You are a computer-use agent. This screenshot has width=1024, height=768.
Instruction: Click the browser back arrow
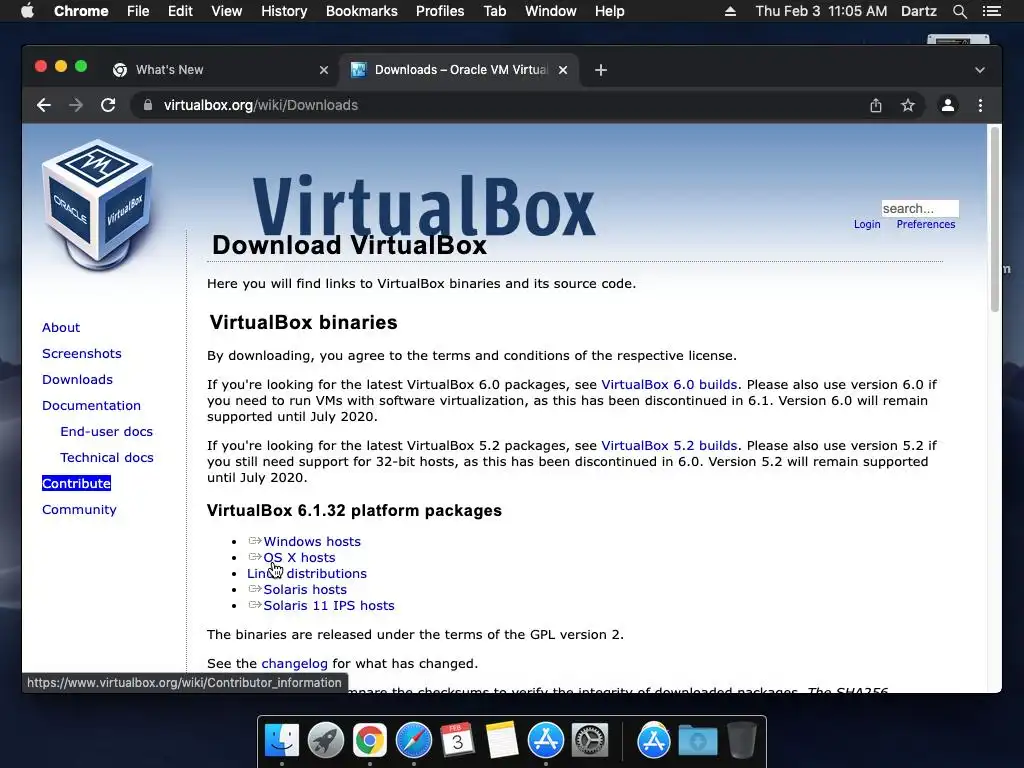44,105
